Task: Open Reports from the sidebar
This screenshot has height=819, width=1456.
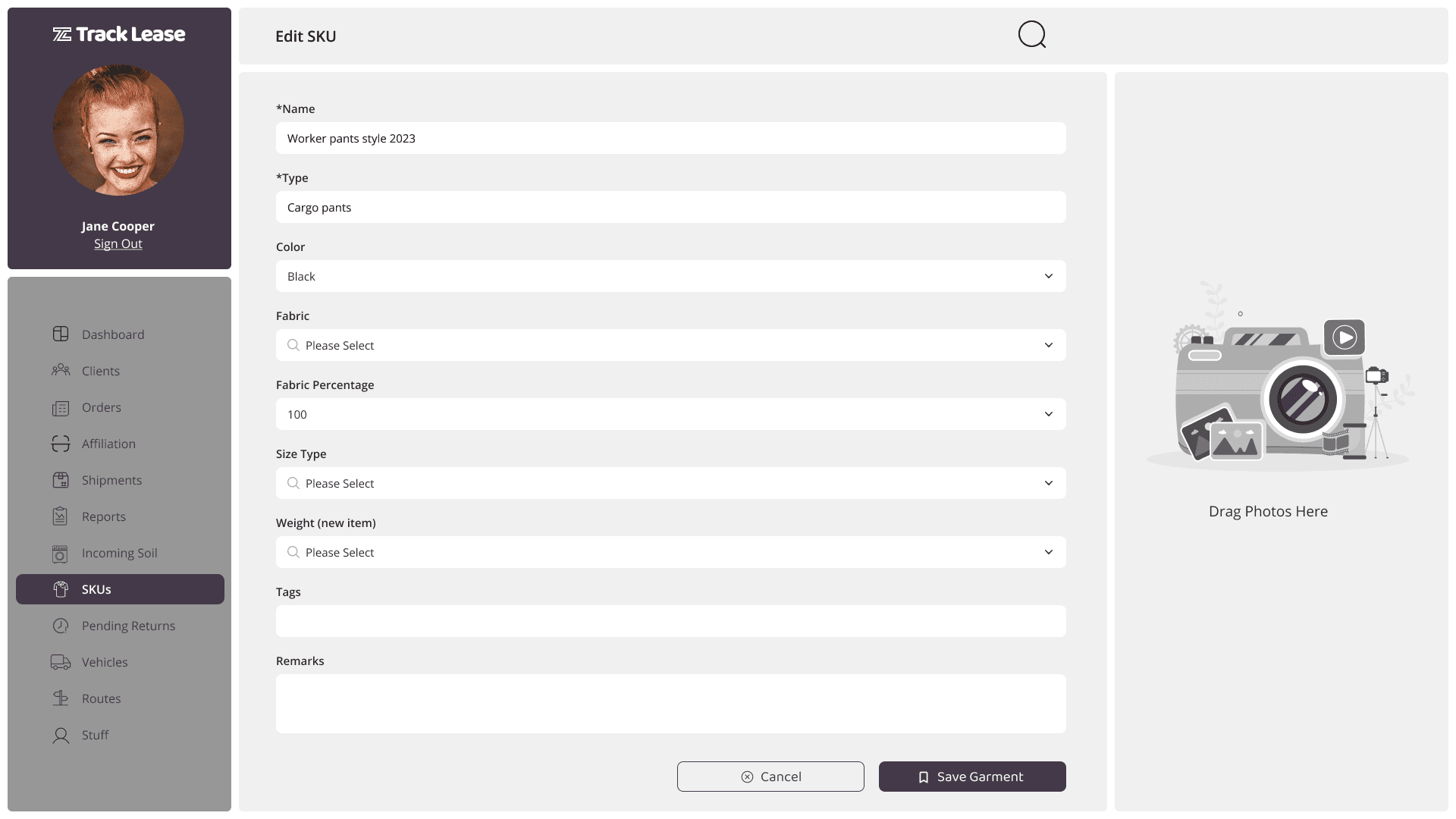Action: pos(103,516)
